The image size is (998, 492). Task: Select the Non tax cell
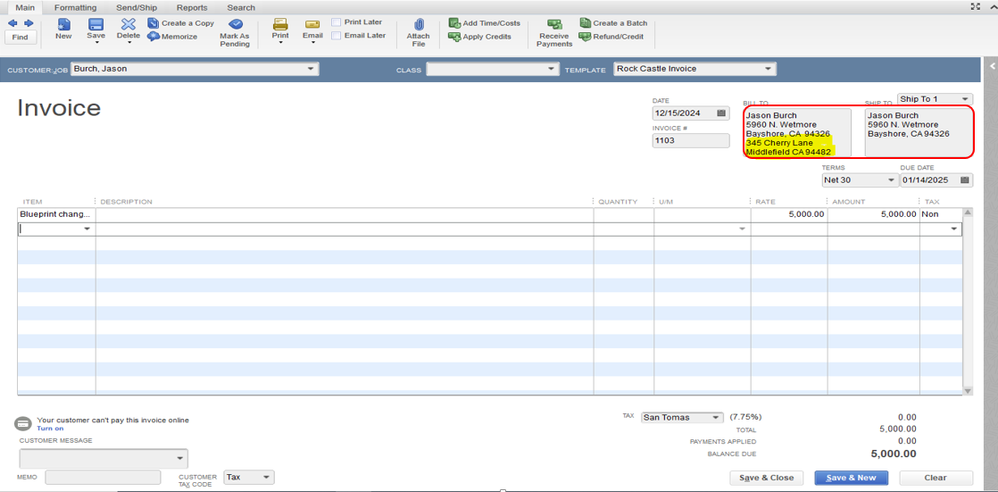click(939, 214)
